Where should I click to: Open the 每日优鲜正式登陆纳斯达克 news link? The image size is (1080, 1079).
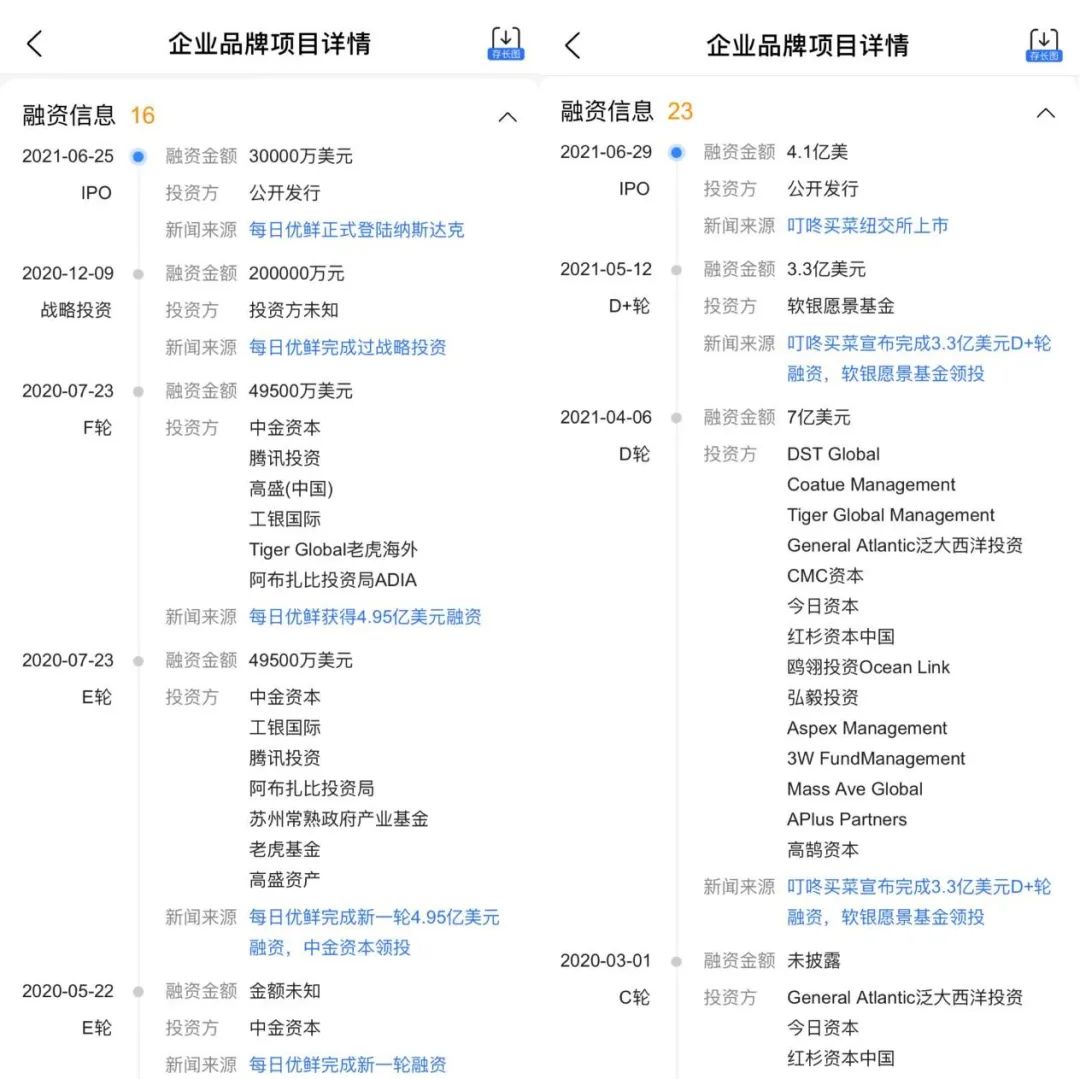tap(356, 230)
